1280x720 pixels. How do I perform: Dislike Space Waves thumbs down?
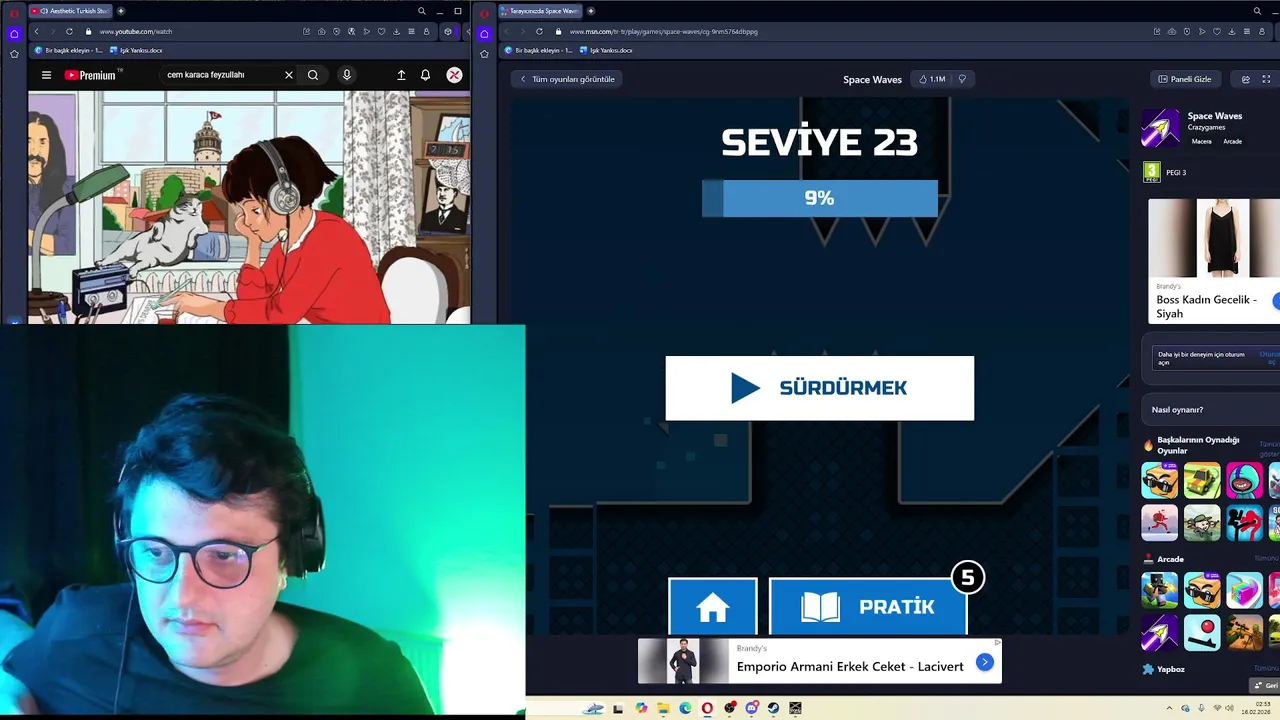(962, 79)
